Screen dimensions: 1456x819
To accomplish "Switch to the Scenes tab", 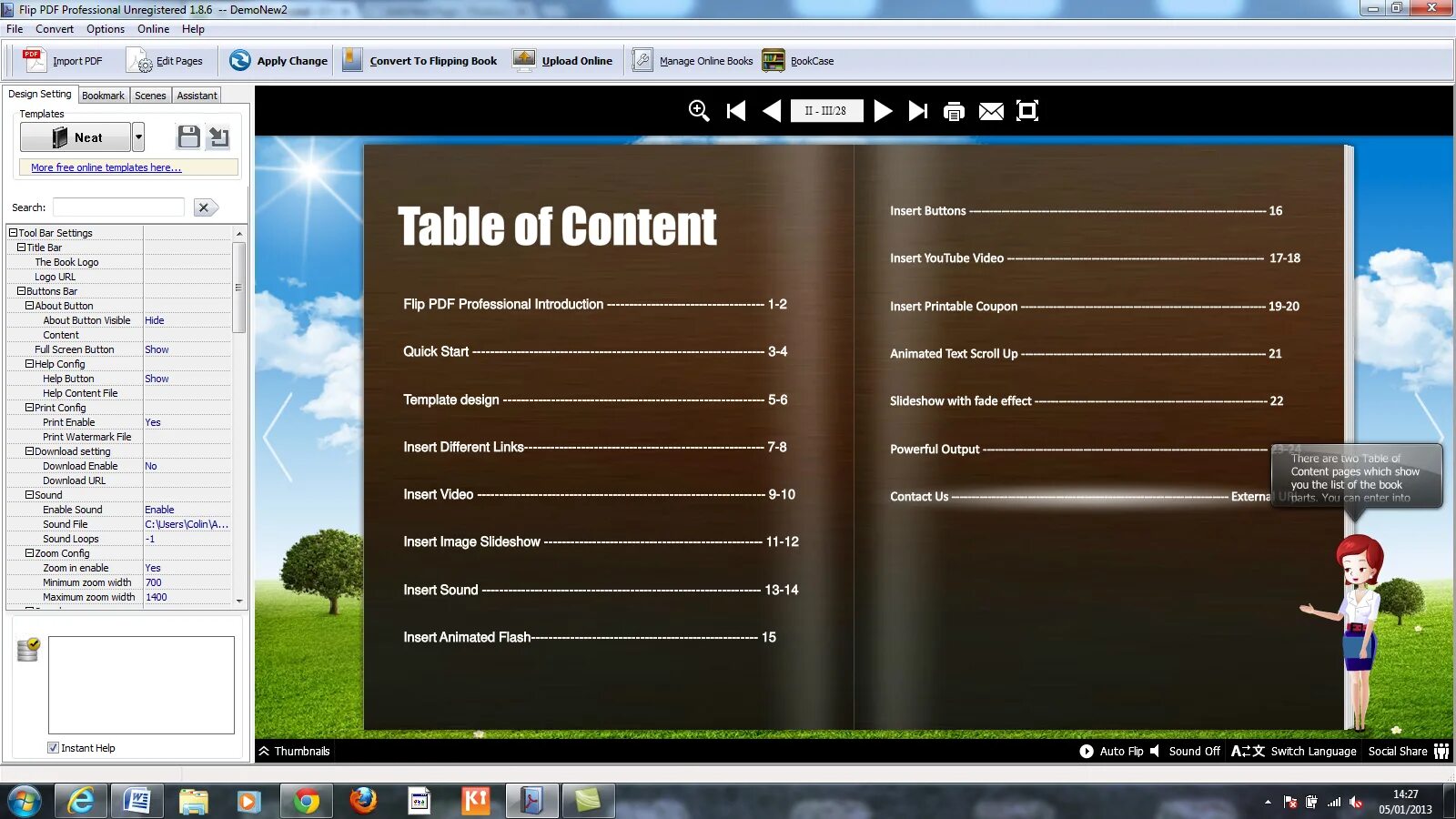I will tap(149, 95).
